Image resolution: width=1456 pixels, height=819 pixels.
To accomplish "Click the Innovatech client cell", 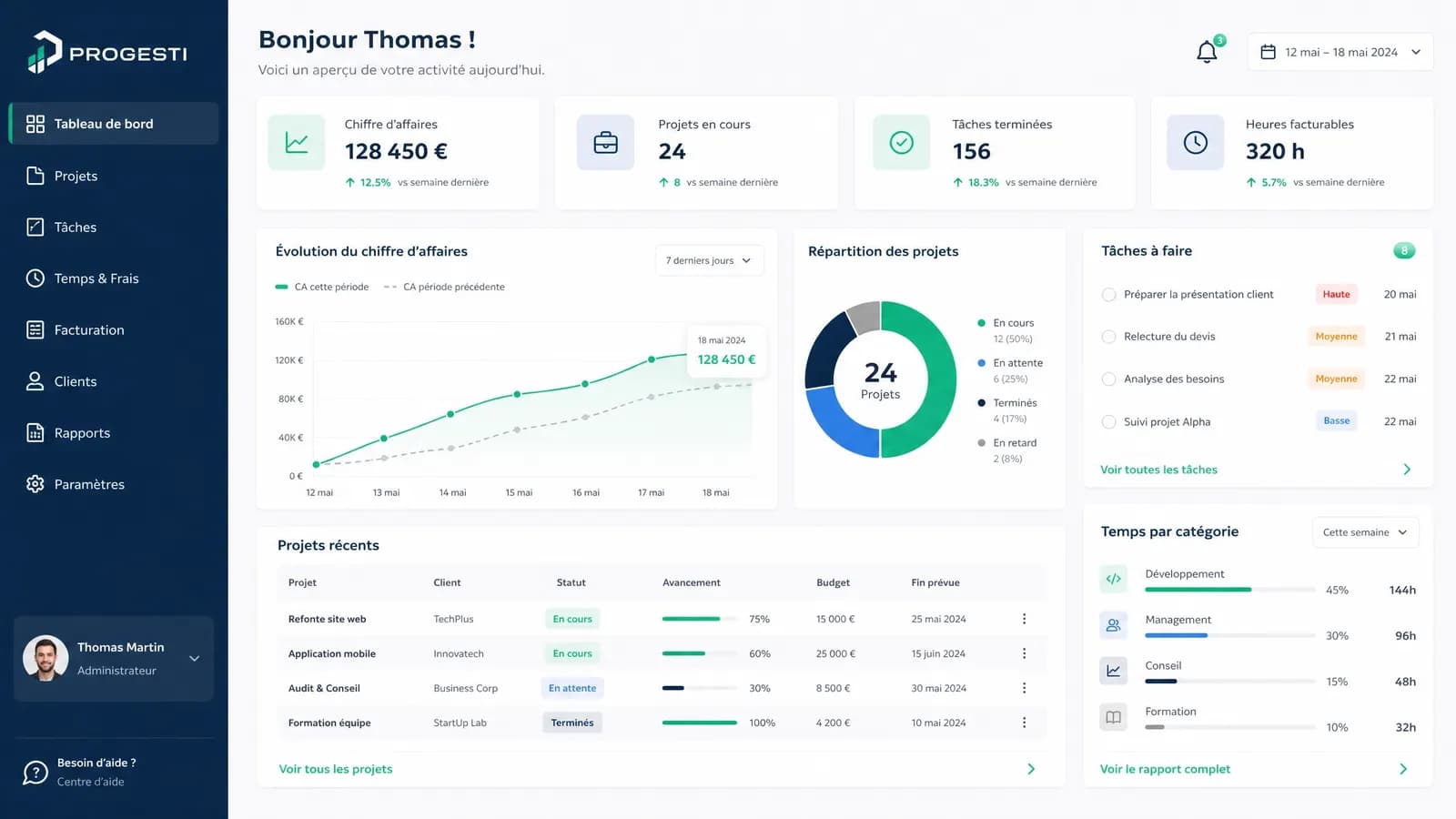I will tap(459, 653).
